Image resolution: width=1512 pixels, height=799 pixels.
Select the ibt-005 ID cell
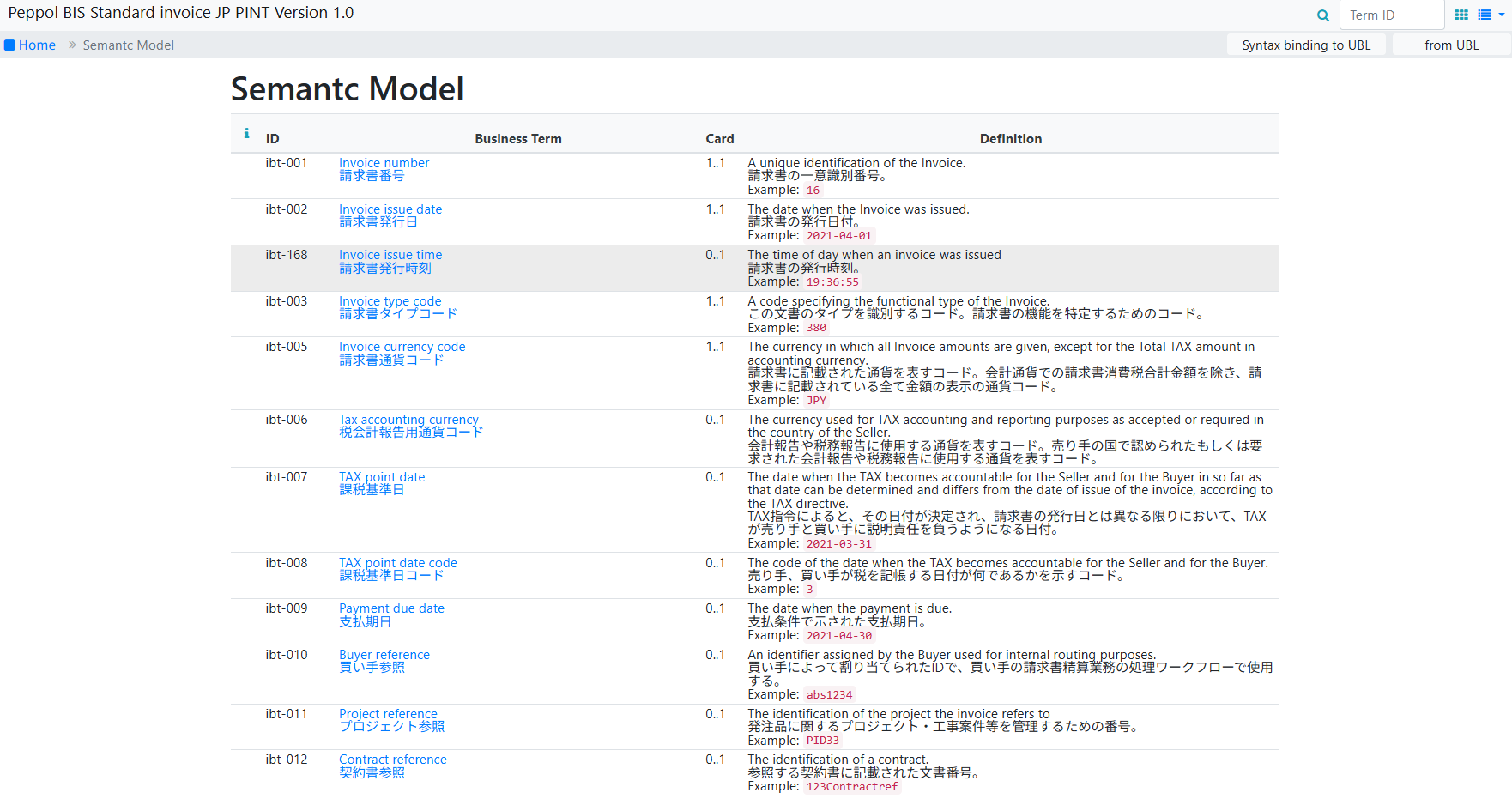pyautogui.click(x=286, y=347)
